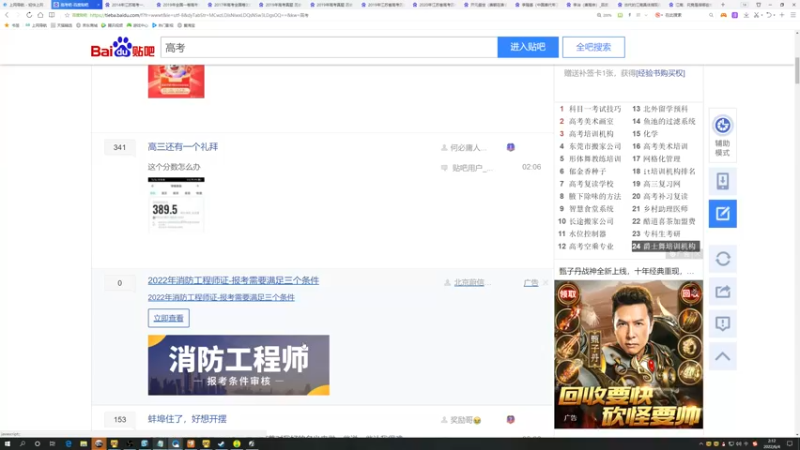Open Edge from the taskbar
Image resolution: width=800 pixels, height=450 pixels.
pos(68,444)
